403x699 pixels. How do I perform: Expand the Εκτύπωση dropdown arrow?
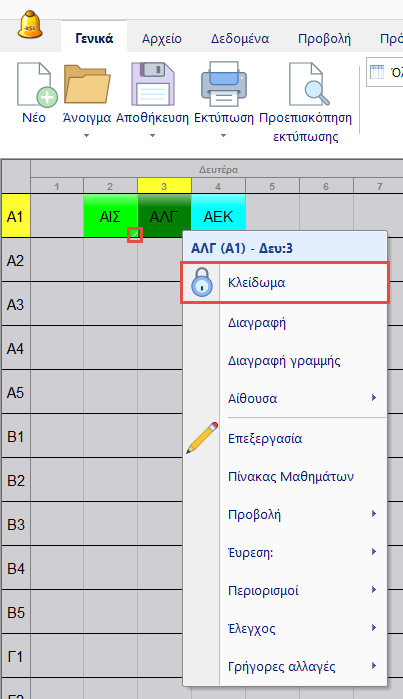pos(223,136)
